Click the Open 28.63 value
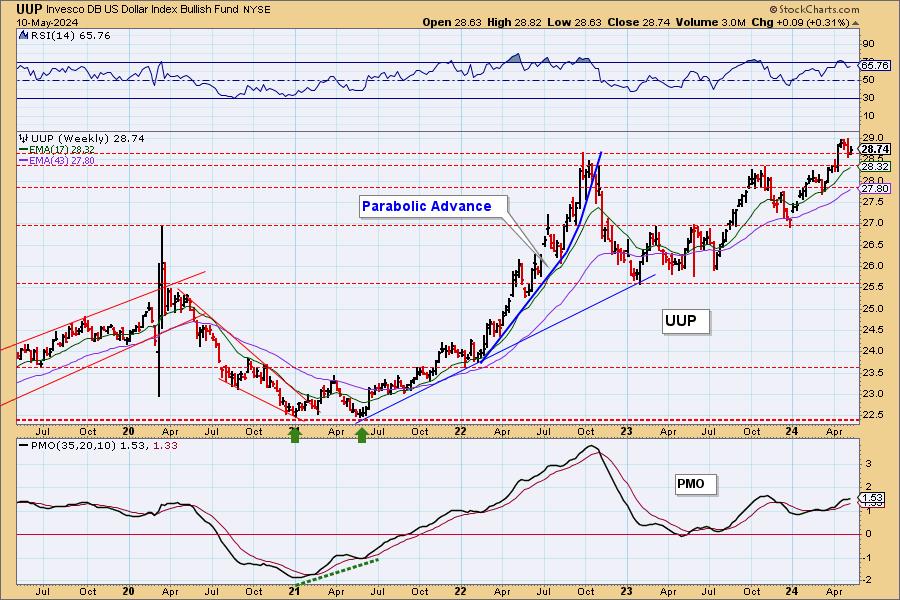Image resolution: width=900 pixels, height=600 pixels. [452, 22]
